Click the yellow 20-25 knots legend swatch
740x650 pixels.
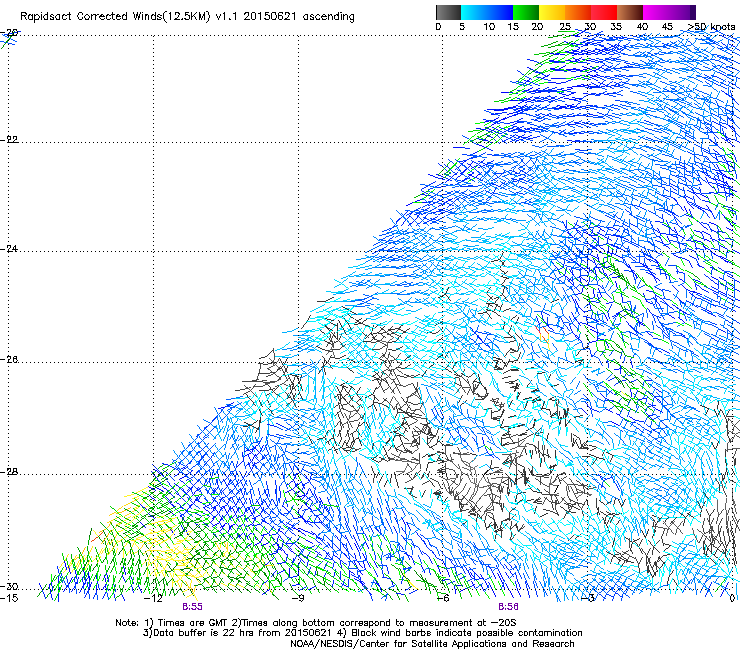552,12
